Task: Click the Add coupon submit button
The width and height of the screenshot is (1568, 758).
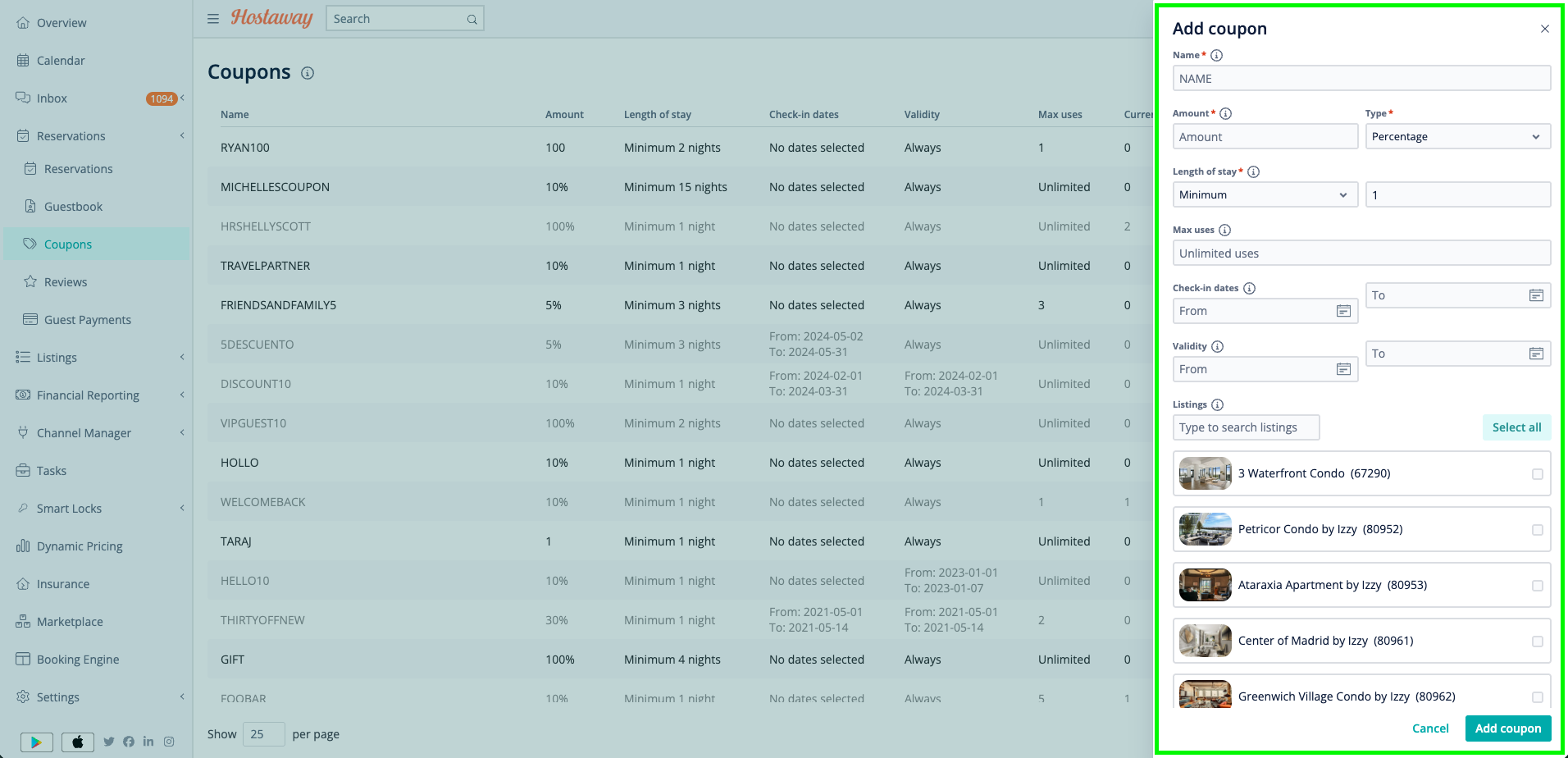Action: pos(1508,728)
